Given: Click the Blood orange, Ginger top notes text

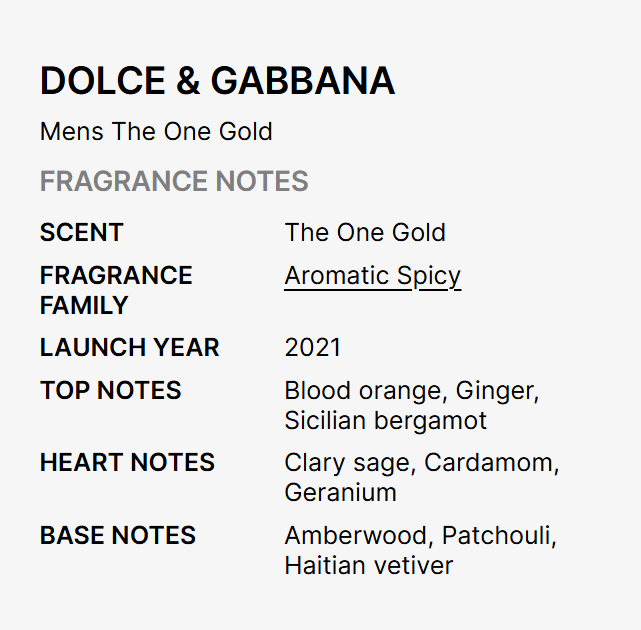Looking at the screenshot, I should 411,391.
